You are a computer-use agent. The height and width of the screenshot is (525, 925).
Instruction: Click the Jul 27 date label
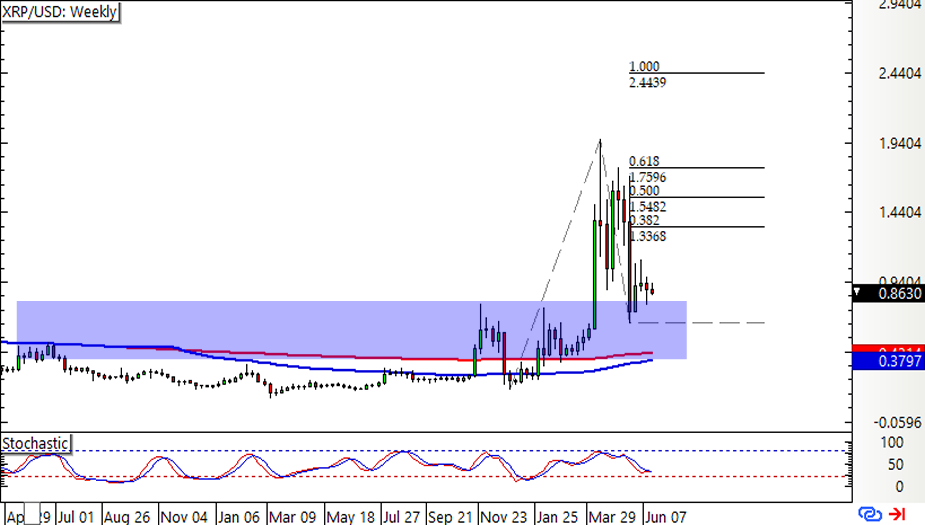pos(401,517)
